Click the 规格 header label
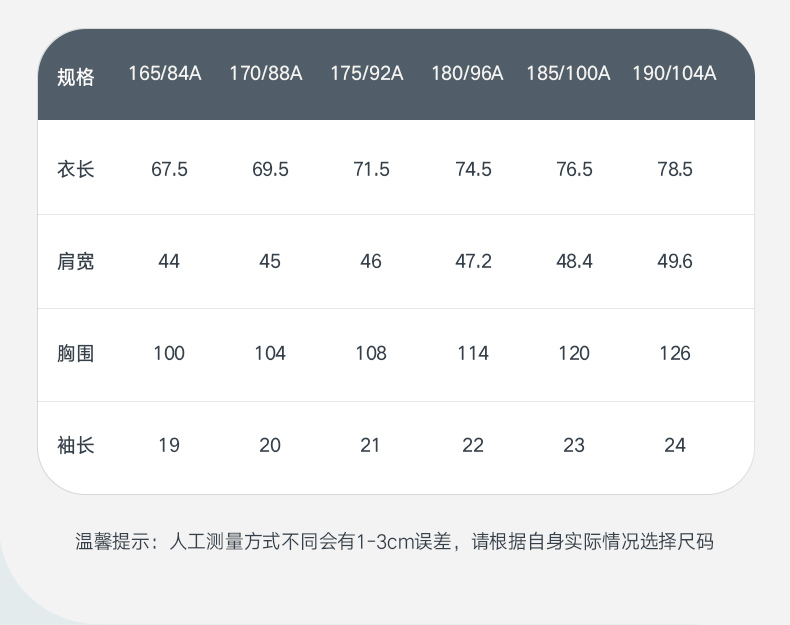The image size is (790, 625). click(76, 77)
